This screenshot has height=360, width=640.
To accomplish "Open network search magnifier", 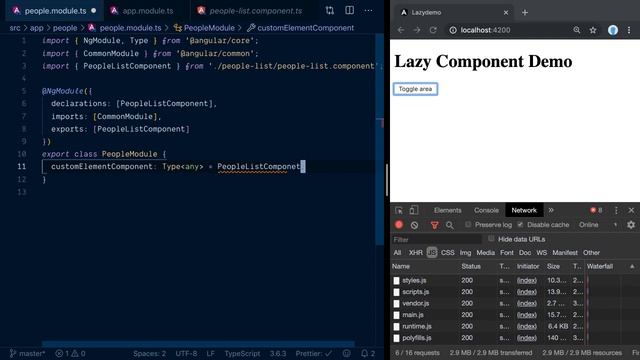I will click(x=449, y=225).
